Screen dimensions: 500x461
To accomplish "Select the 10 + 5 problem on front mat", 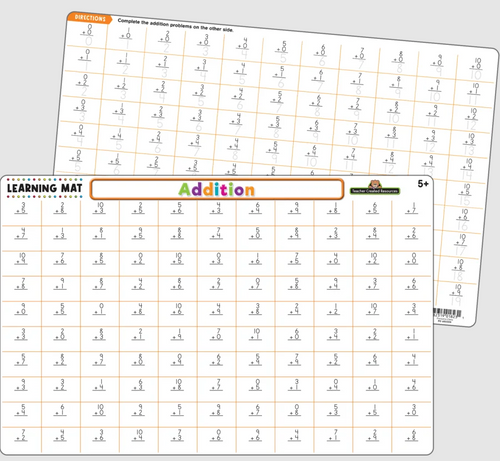I will pyautogui.click(x=178, y=258).
